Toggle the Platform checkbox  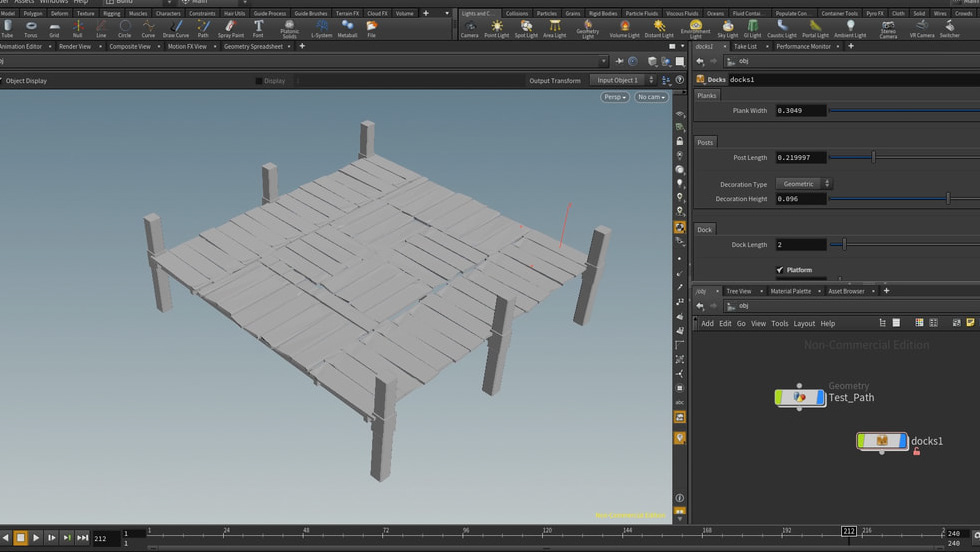(x=780, y=270)
